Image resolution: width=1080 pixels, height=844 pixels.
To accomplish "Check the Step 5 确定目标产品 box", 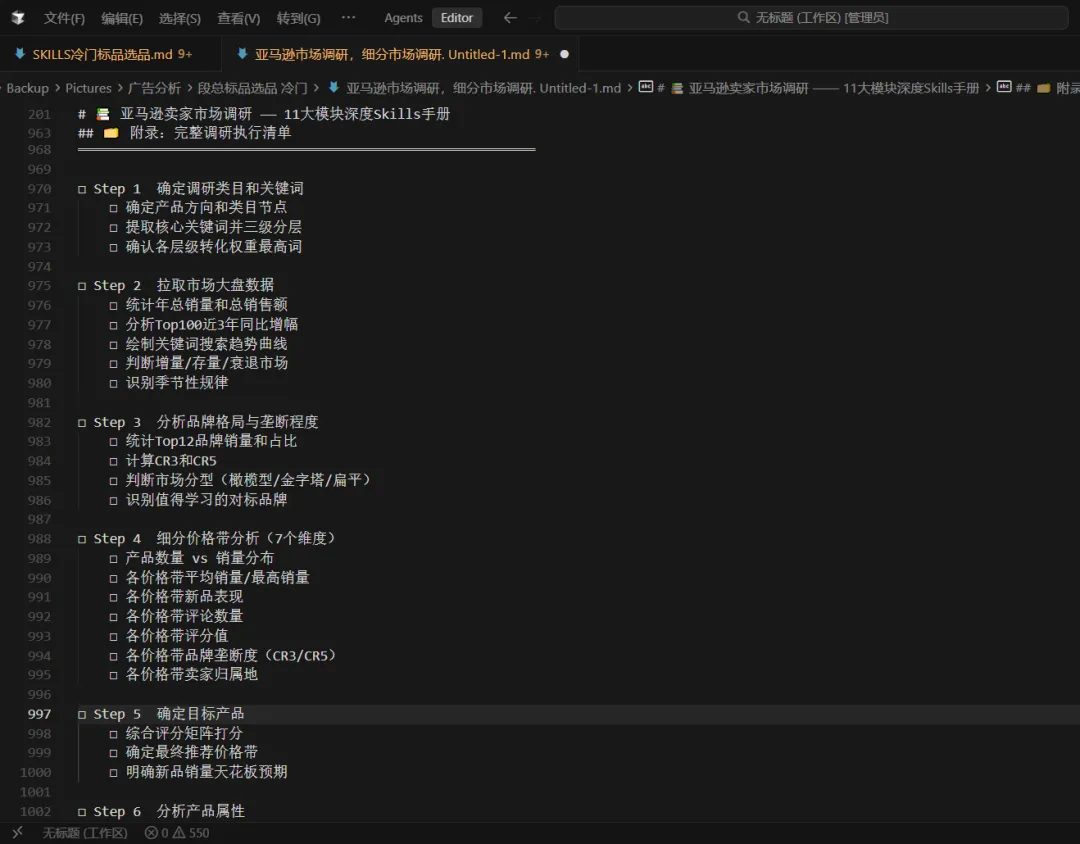I will point(82,714).
